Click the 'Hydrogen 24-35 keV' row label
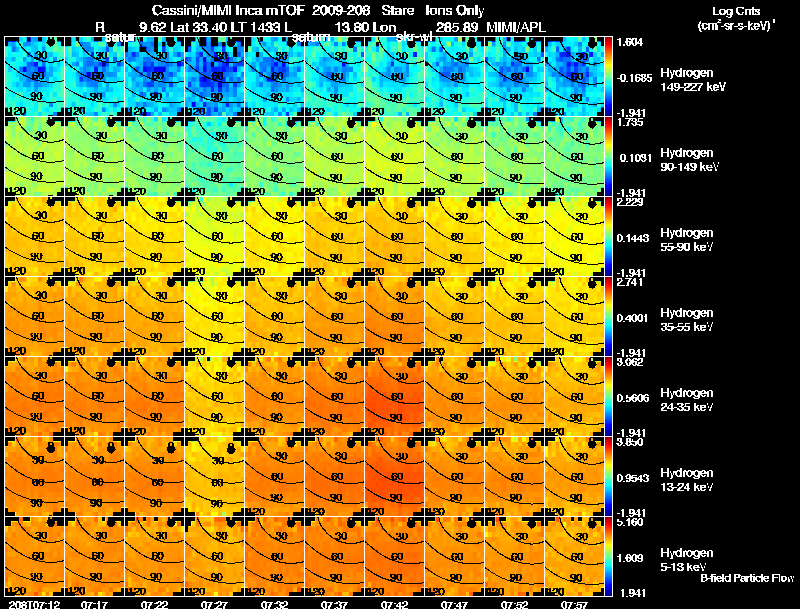Viewport: 800px width, 609px height. [687, 400]
